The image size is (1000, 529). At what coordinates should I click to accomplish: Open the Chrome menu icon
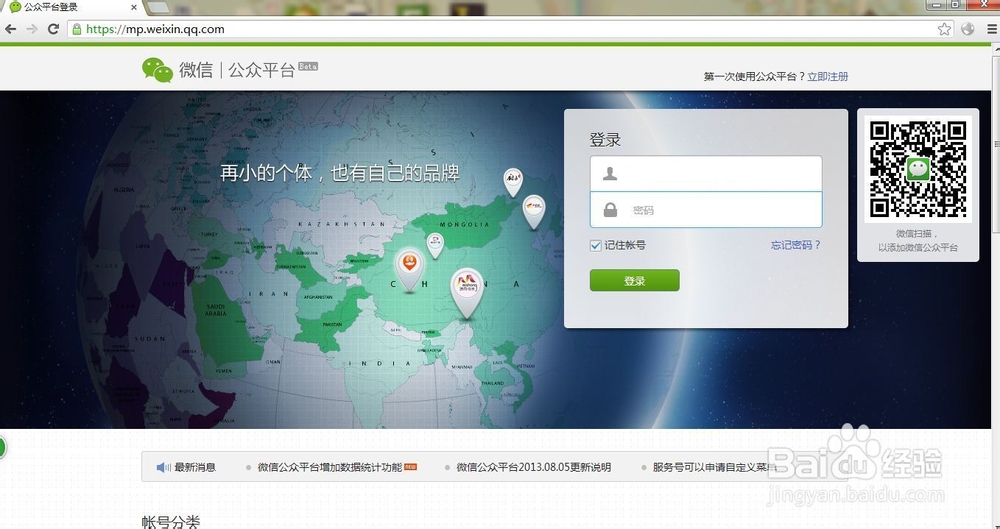(992, 29)
